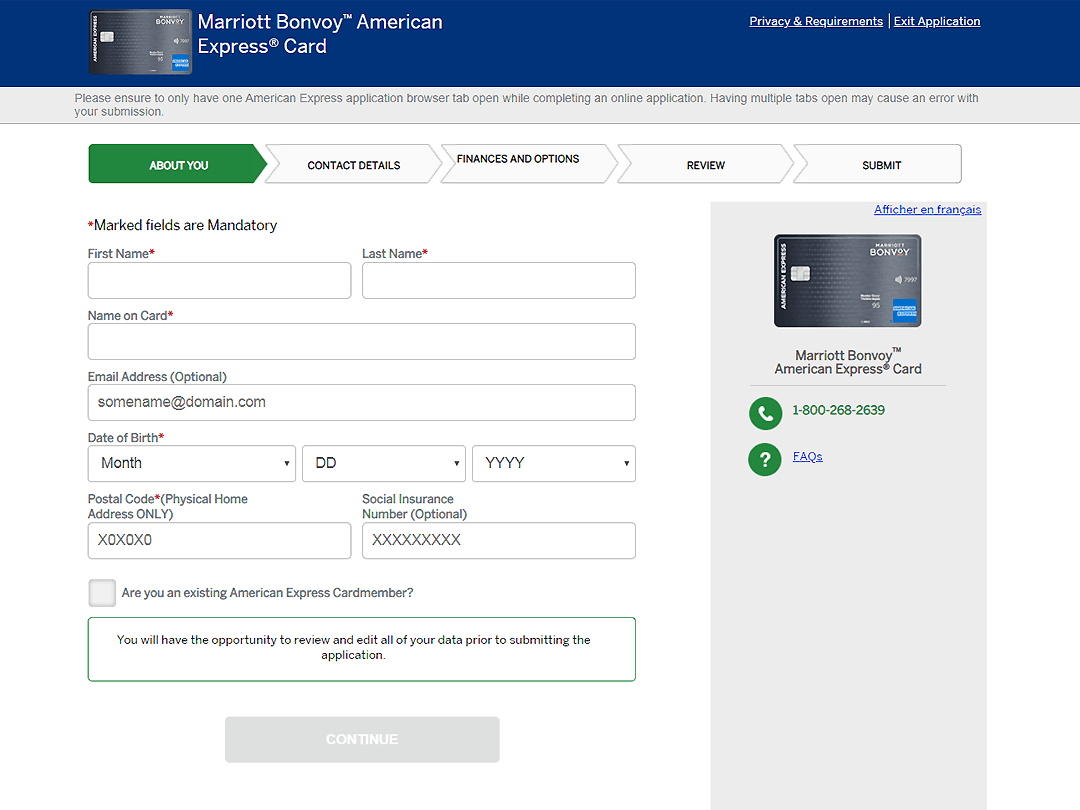Switch to Finances and Options step
This screenshot has height=810, width=1080.
pyautogui.click(x=518, y=160)
